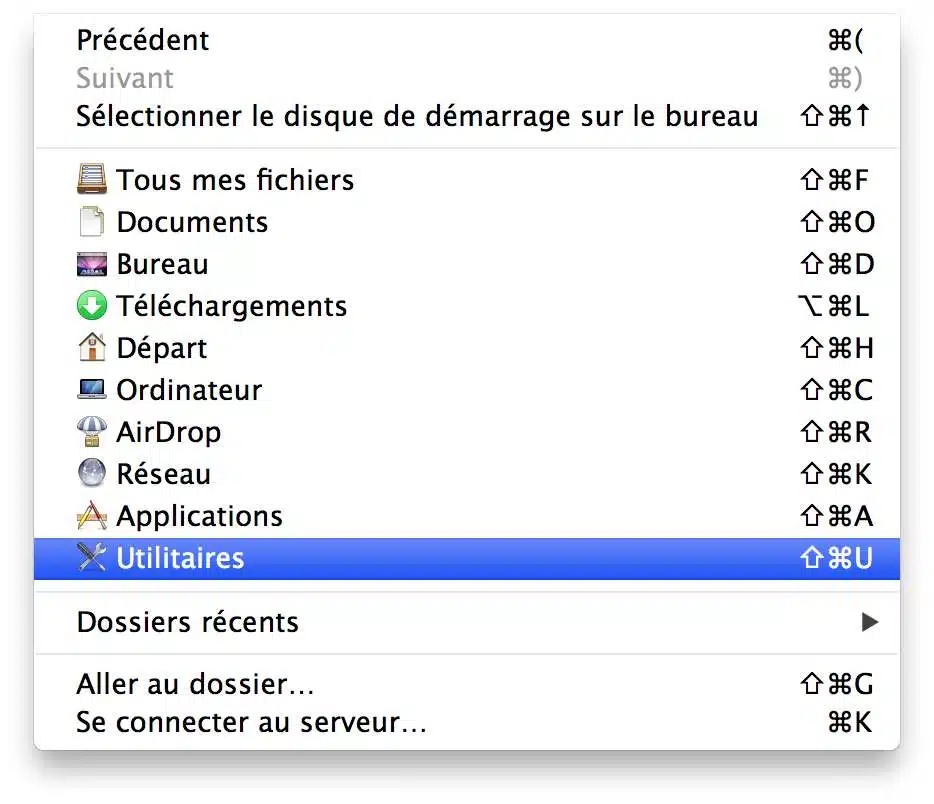
Task: Choose Se connecter au serveur…
Action: (467, 722)
